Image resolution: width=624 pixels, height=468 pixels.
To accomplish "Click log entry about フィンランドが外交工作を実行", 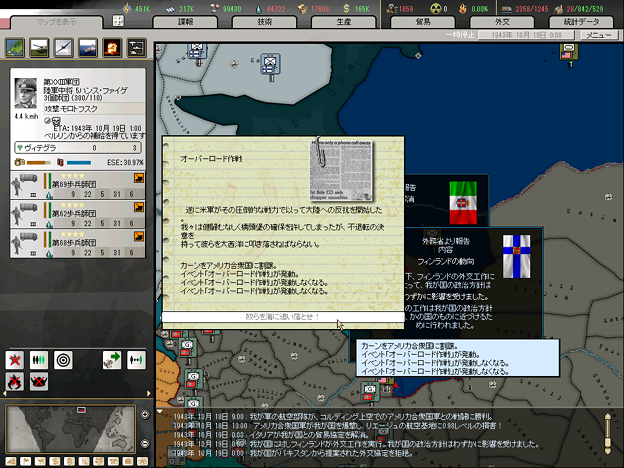I will tap(356, 444).
